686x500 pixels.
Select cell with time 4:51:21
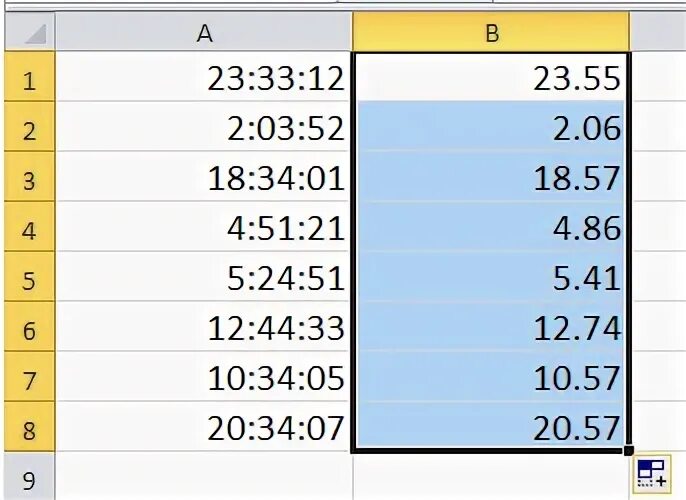point(204,227)
